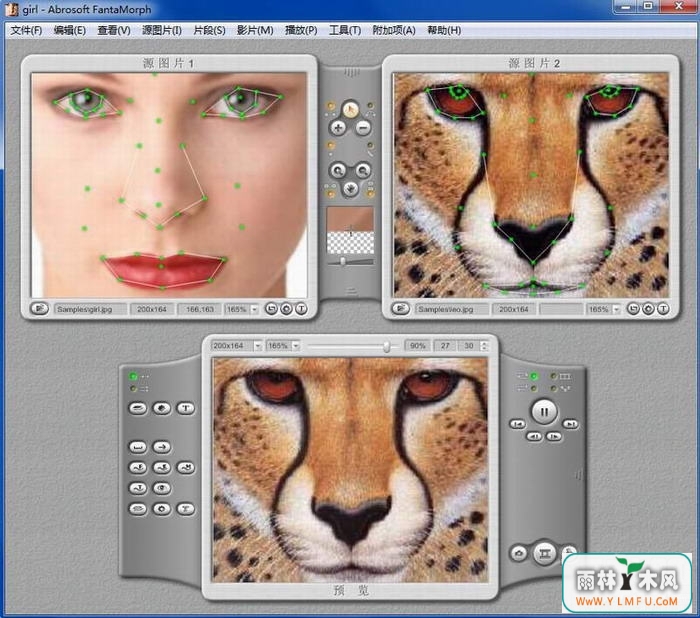This screenshot has height=618, width=700.
Task: Toggle the dim indicator below green light left panel
Action: [133, 389]
